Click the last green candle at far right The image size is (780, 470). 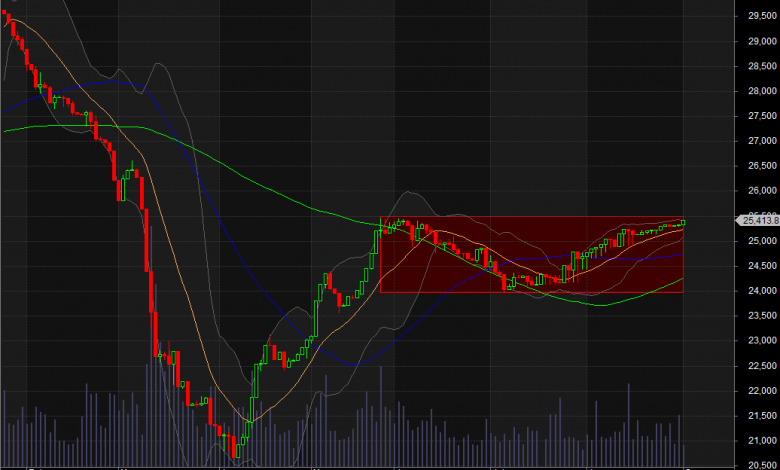point(684,222)
